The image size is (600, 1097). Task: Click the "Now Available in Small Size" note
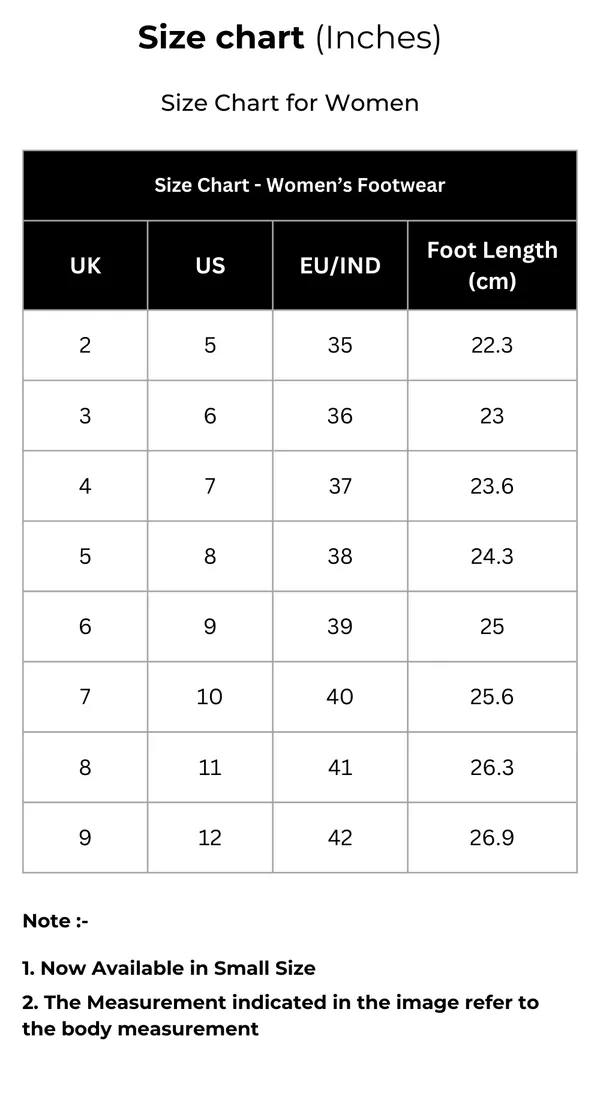pos(169,968)
